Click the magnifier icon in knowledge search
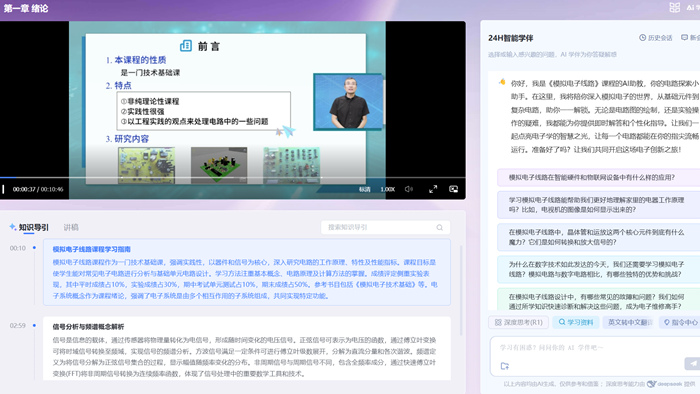This screenshot has height=394, width=700. (439, 228)
